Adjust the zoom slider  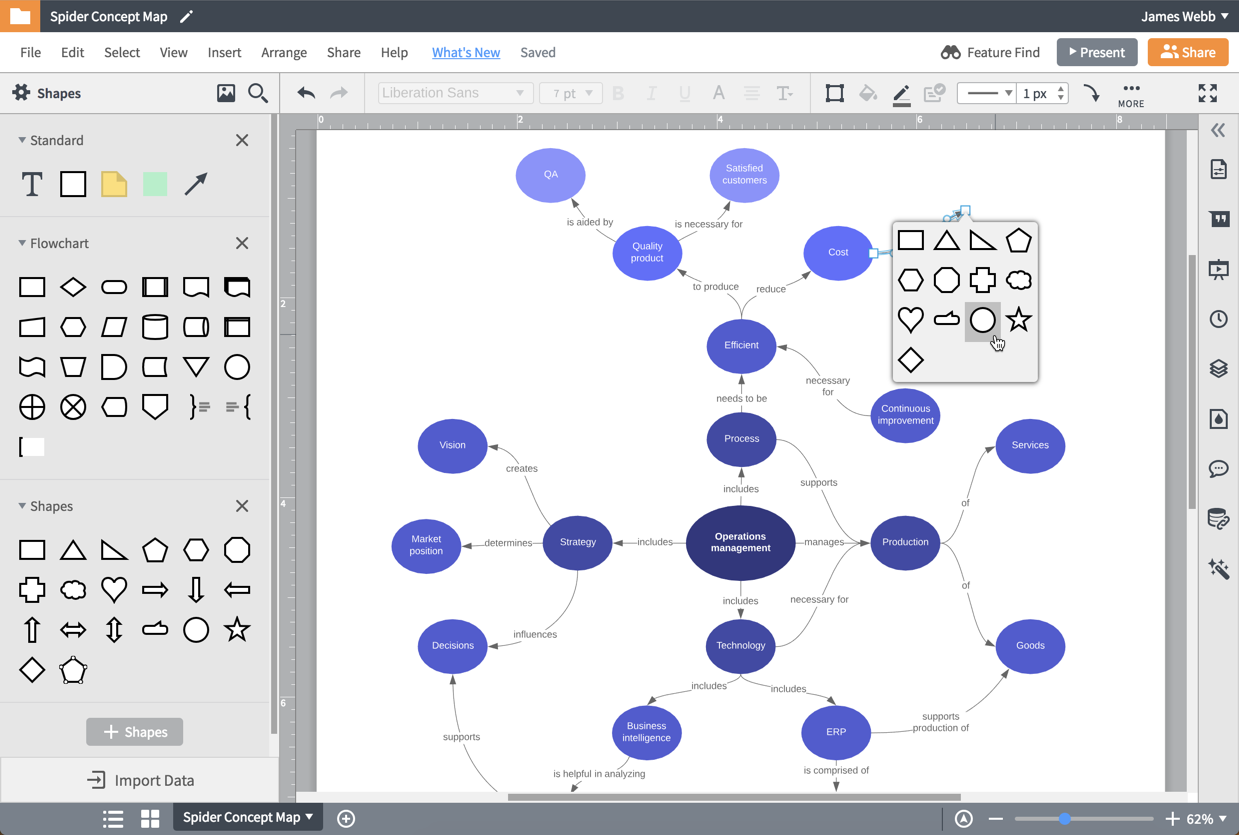click(1066, 818)
